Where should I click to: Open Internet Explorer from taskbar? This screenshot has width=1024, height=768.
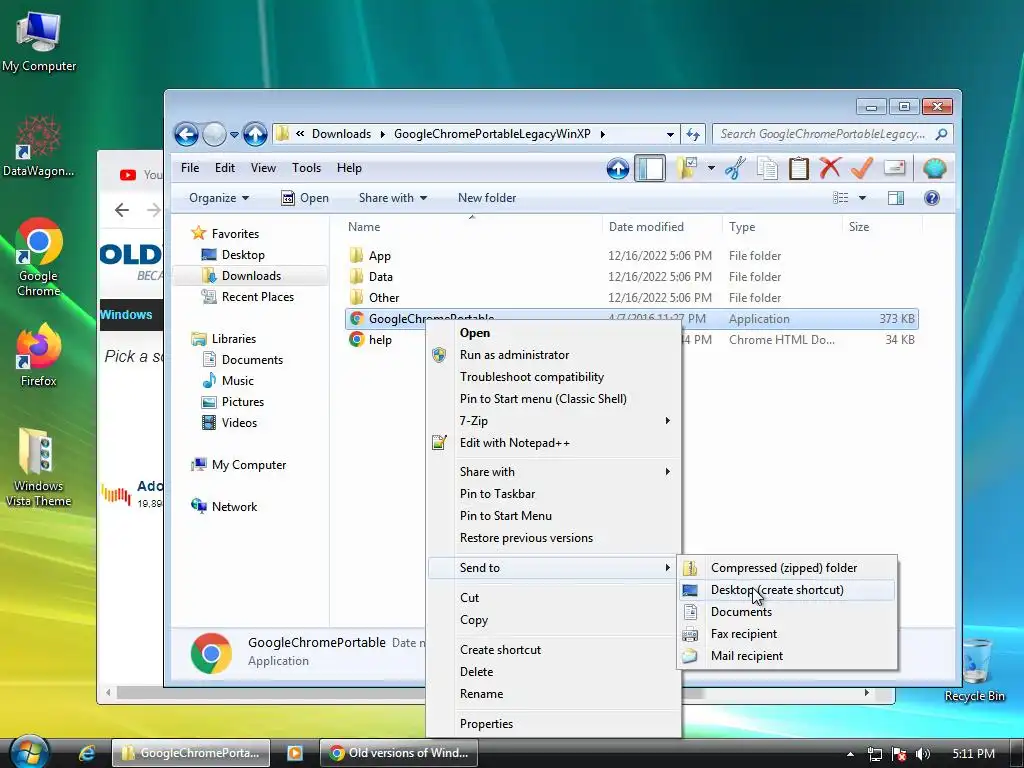87,753
